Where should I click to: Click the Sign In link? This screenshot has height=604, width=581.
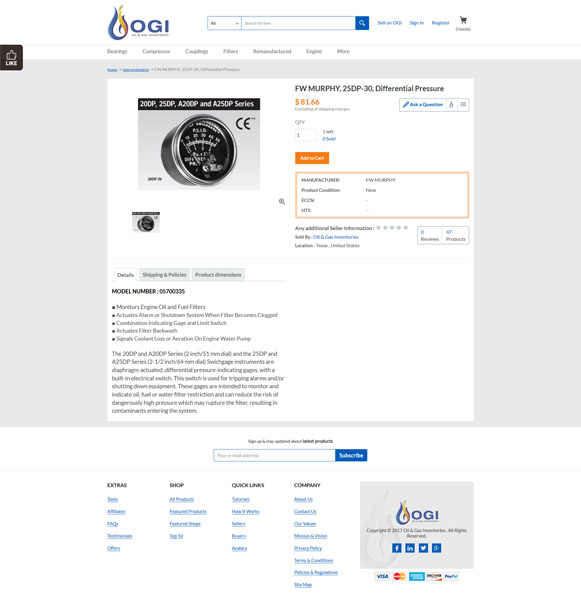click(416, 23)
